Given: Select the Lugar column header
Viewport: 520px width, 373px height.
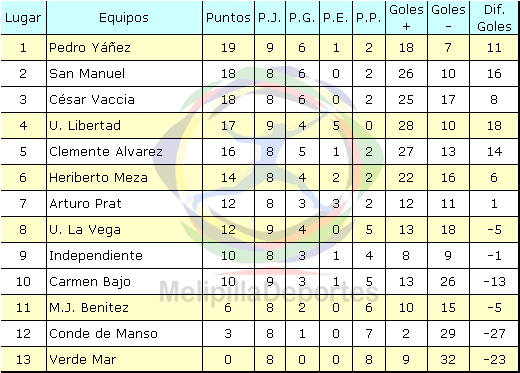Looking at the screenshot, I should point(23,18).
